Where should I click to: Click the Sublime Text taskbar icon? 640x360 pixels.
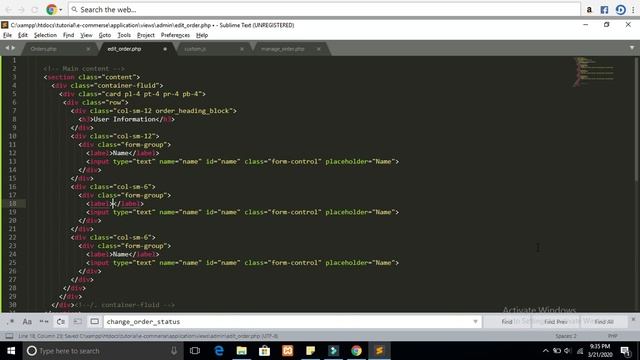(x=379, y=351)
